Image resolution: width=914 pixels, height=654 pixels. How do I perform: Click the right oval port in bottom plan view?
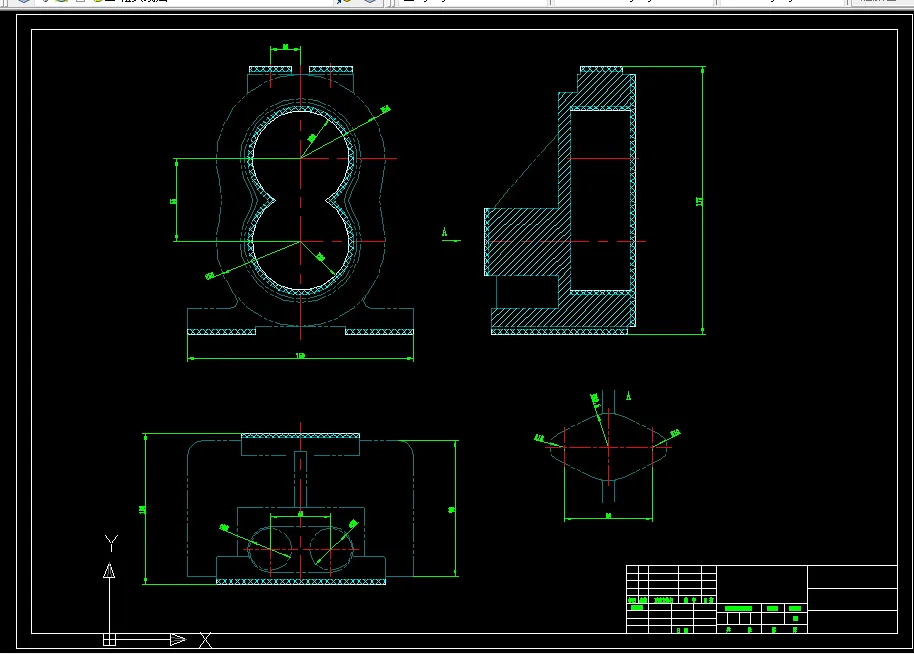pos(331,549)
